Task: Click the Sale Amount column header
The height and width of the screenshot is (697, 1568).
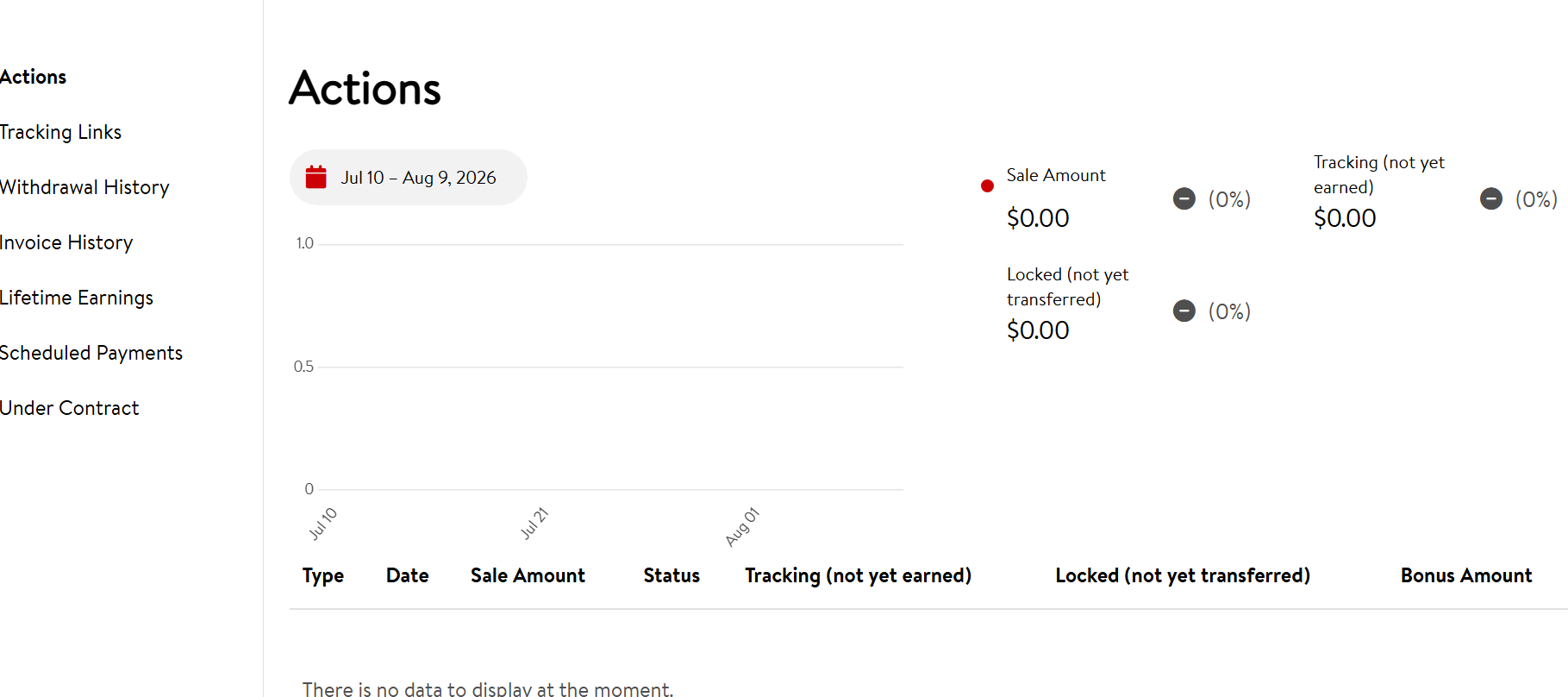Action: pyautogui.click(x=528, y=575)
